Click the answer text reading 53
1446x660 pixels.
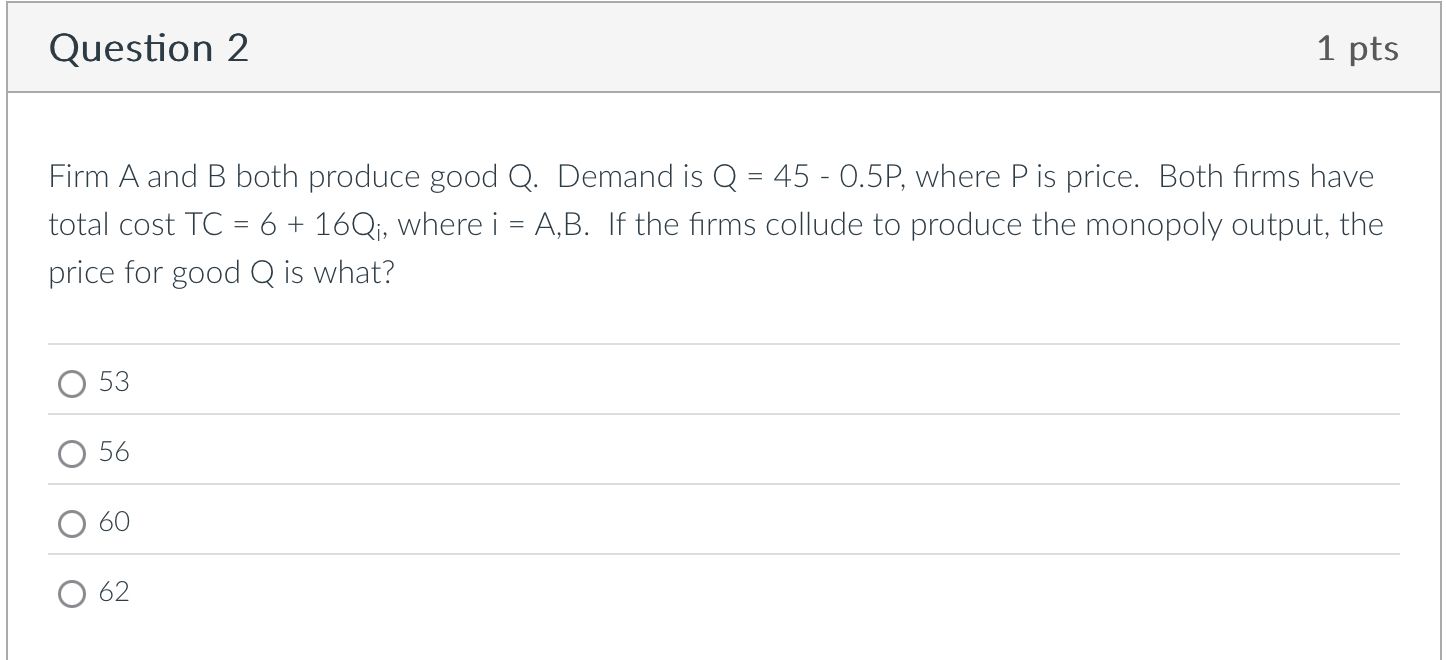pos(114,383)
